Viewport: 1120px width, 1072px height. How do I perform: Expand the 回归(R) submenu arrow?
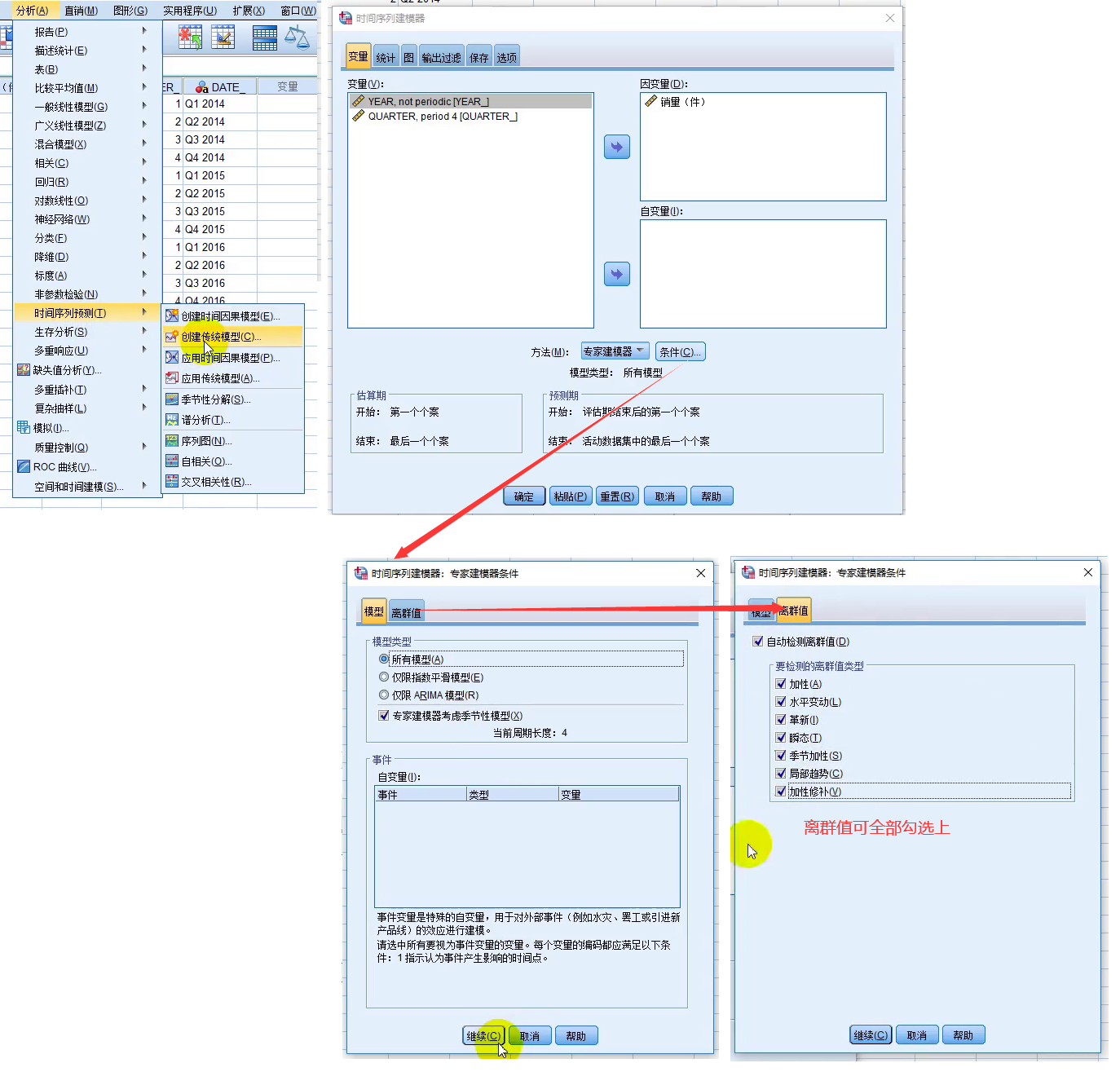(x=144, y=181)
